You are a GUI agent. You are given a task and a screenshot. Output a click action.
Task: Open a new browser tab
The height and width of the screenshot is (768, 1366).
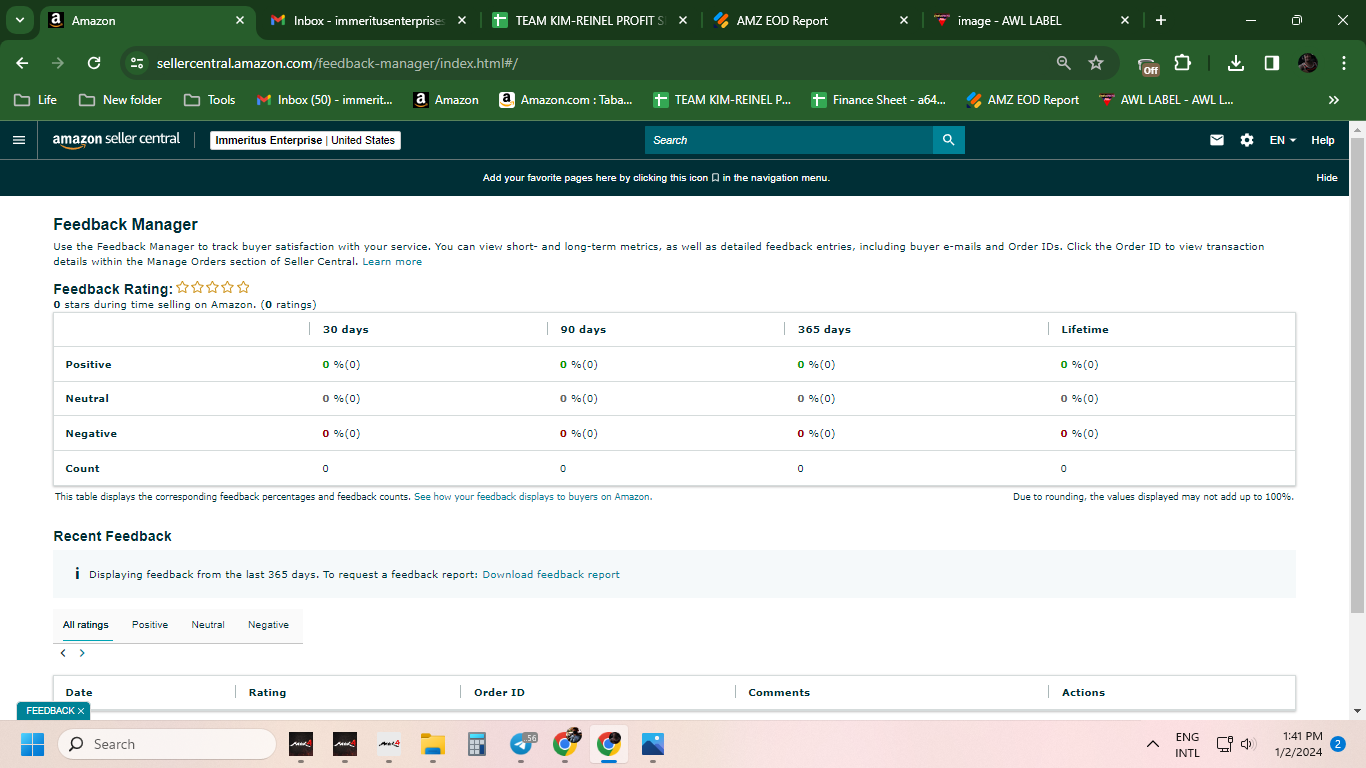[x=1160, y=20]
